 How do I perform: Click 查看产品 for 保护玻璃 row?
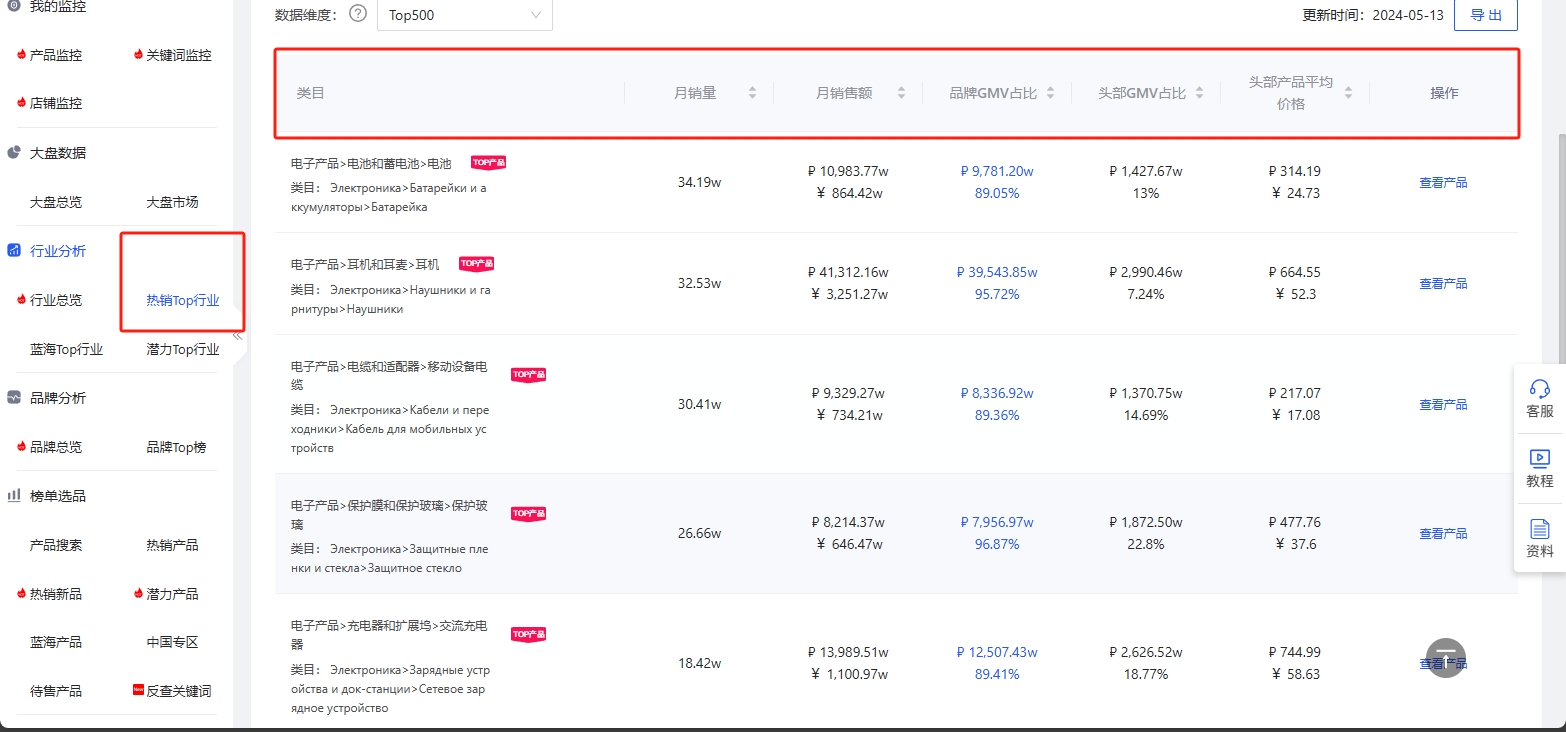[x=1443, y=534]
